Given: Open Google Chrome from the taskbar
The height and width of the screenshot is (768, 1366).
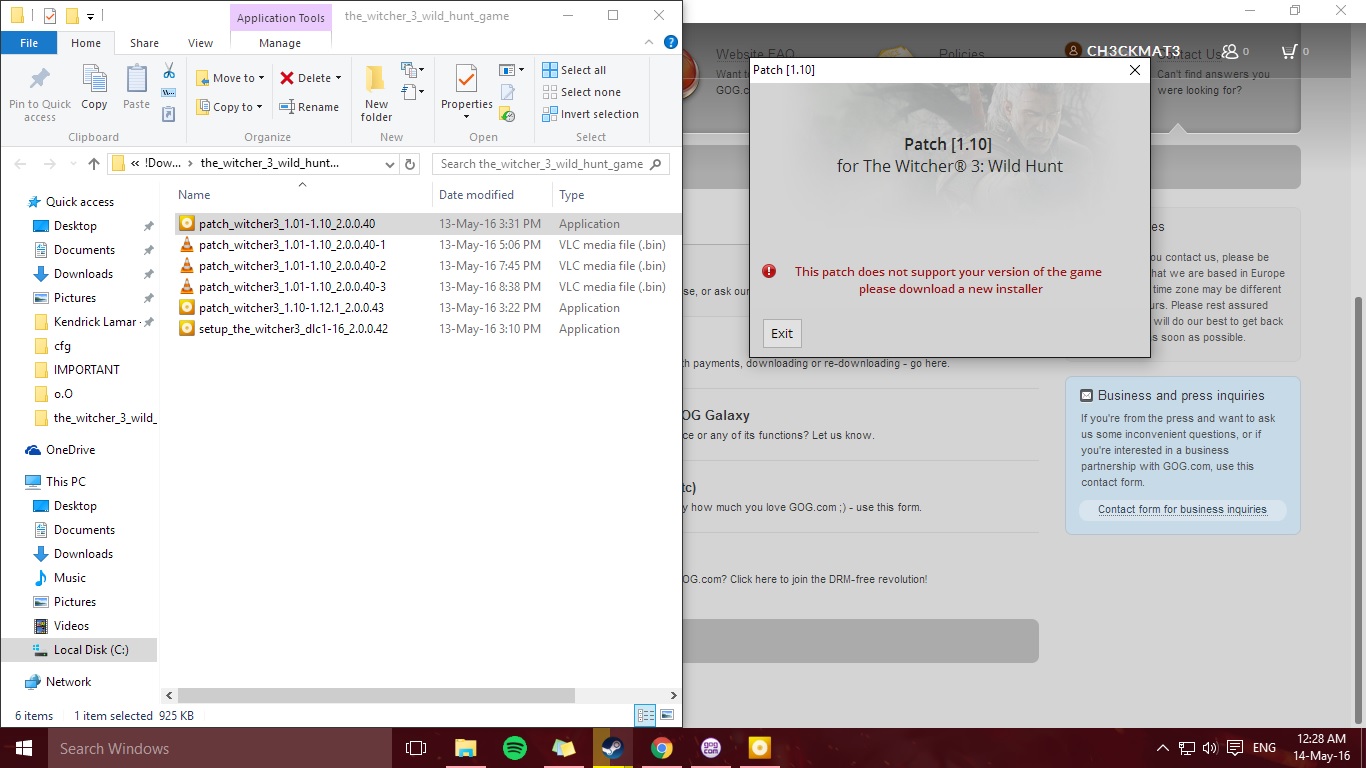Looking at the screenshot, I should [661, 748].
